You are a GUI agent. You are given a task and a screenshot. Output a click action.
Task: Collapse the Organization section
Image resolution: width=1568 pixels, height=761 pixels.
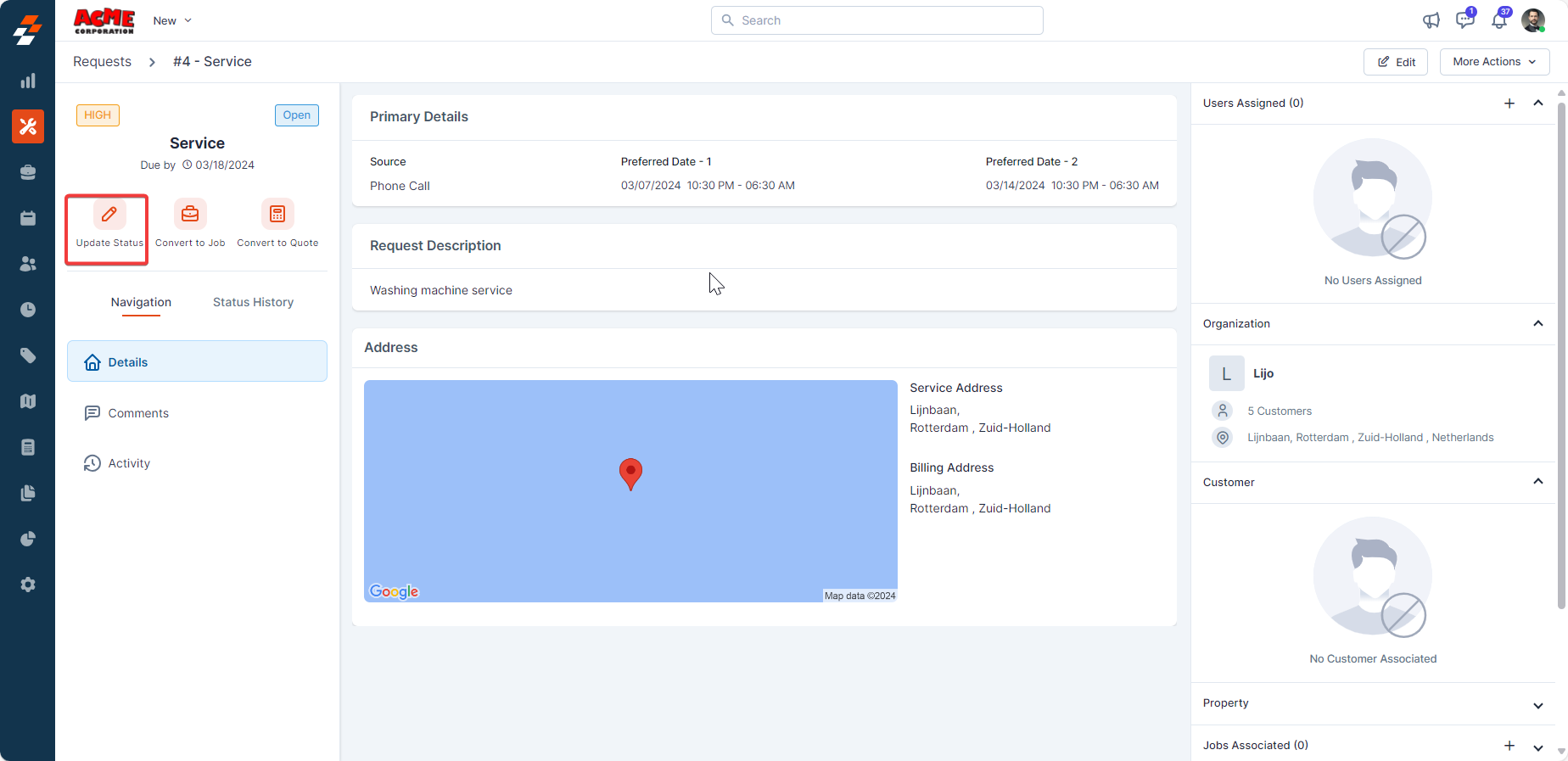[x=1538, y=324]
